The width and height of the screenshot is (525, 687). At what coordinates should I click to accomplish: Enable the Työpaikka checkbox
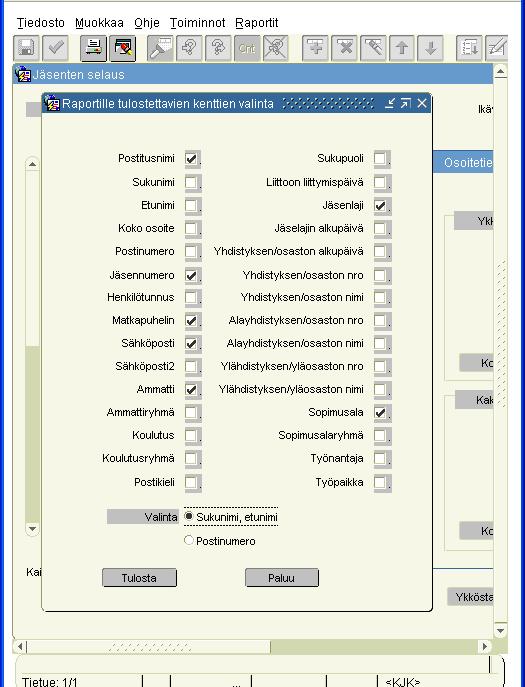381,482
